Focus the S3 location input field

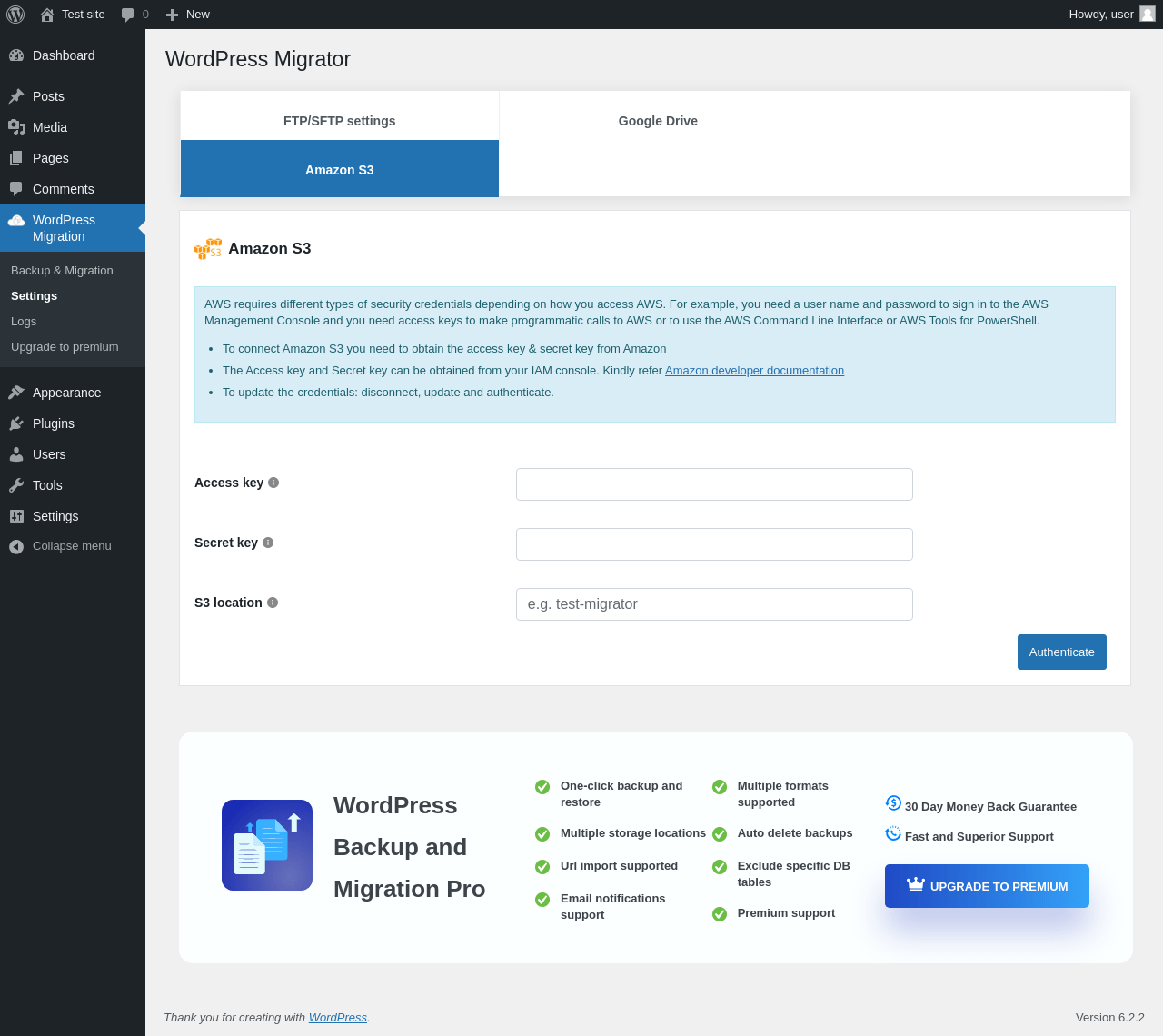[714, 604]
